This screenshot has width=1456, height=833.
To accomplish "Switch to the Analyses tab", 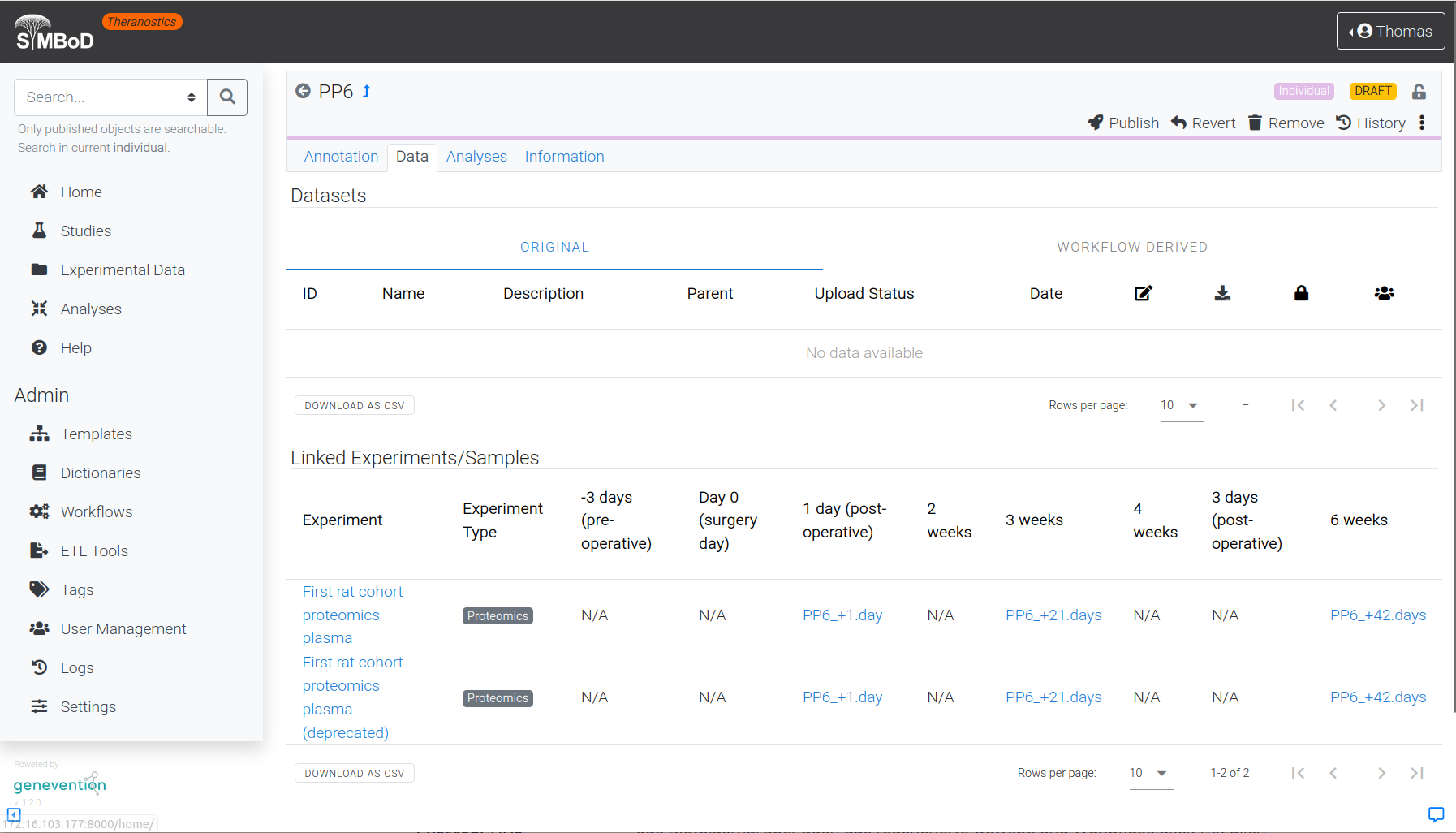I will [476, 157].
